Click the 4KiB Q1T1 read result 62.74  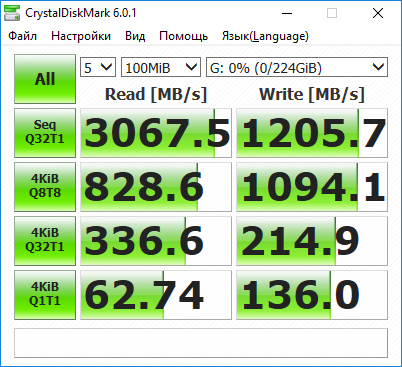[156, 295]
